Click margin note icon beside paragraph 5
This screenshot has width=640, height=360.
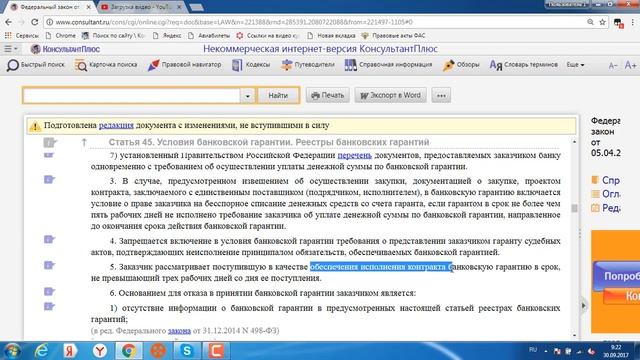point(49,265)
